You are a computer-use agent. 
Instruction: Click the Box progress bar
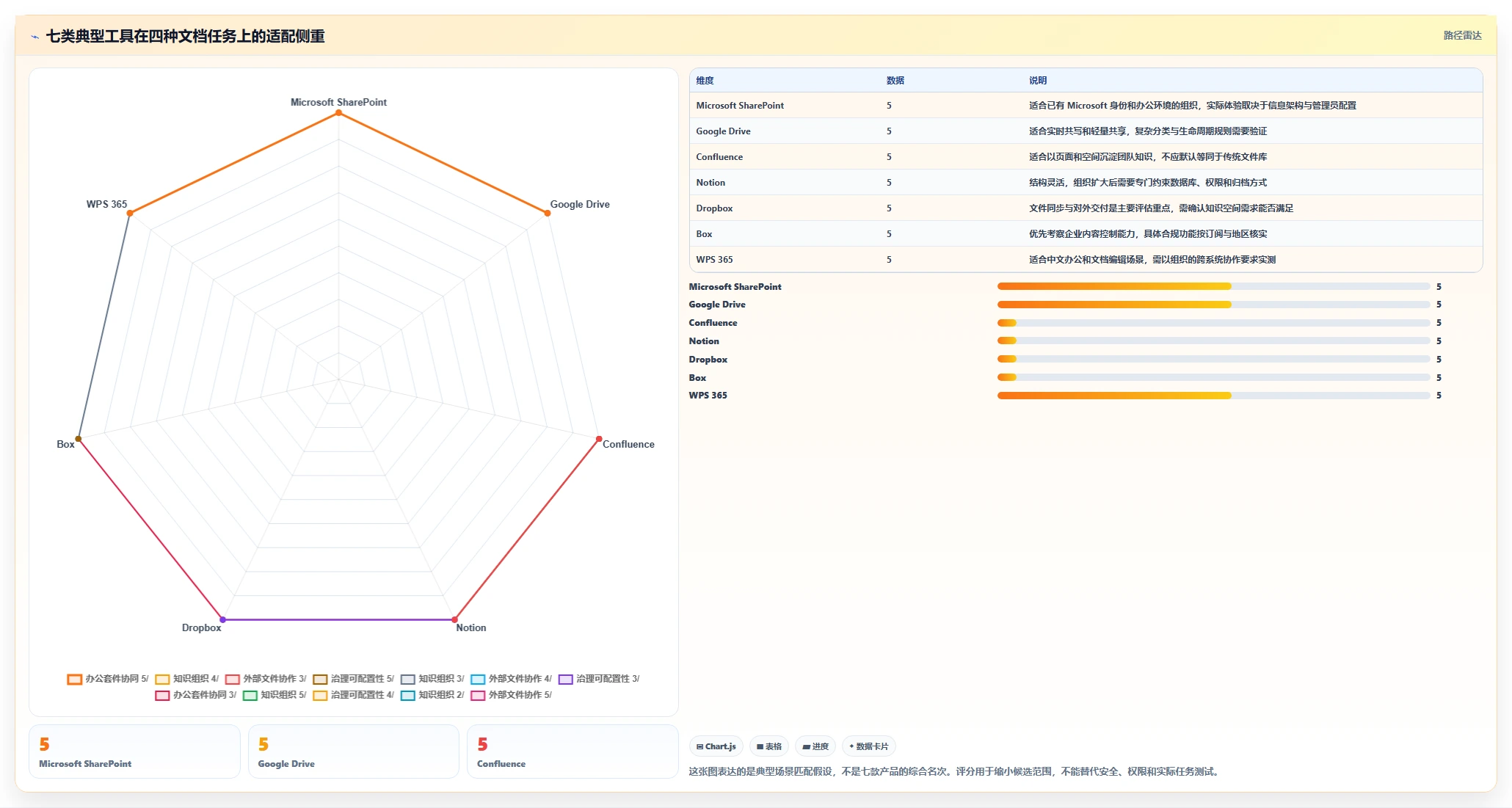pos(1213,377)
